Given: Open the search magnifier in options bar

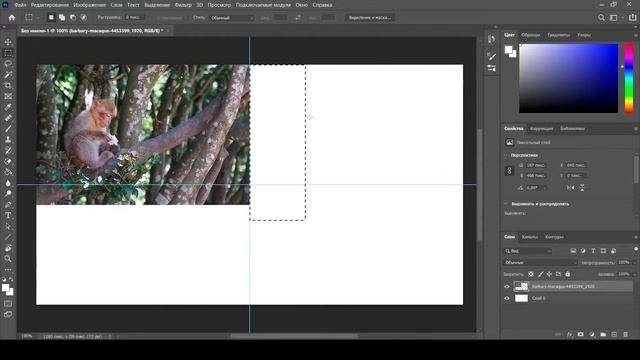Looking at the screenshot, I should [x=601, y=18].
